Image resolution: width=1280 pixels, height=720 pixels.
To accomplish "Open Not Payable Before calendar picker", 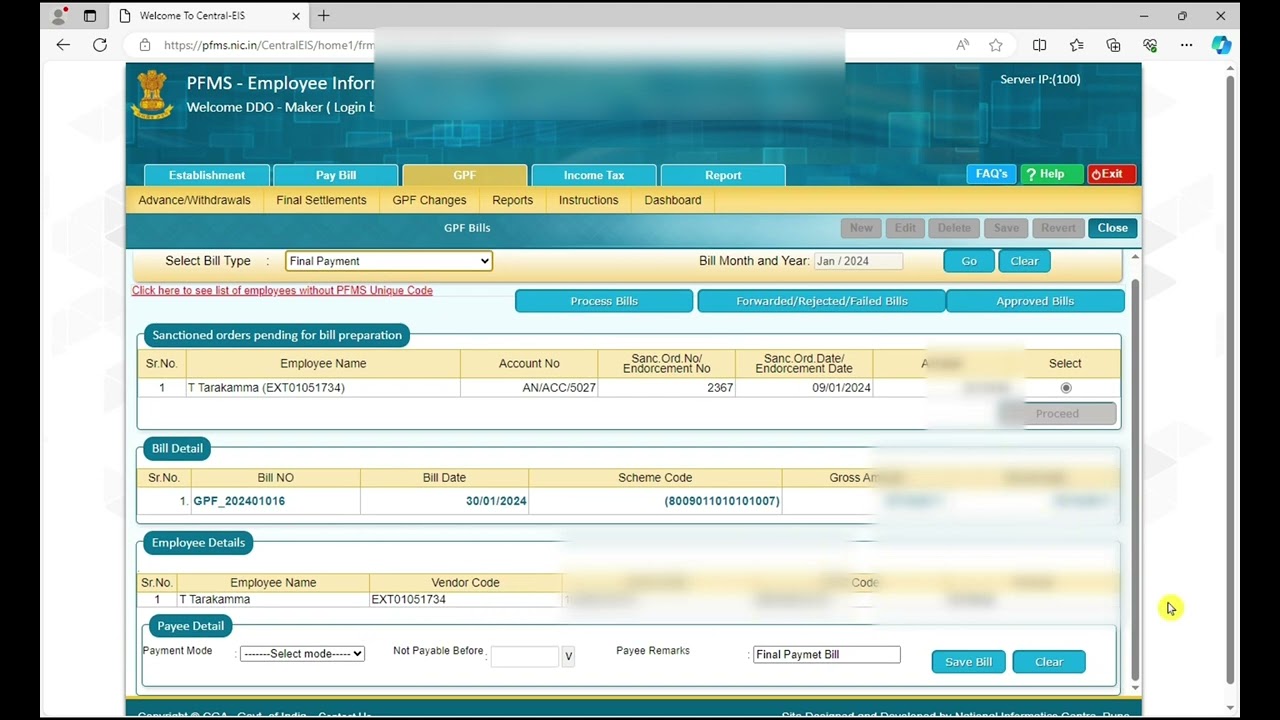I will pos(568,656).
